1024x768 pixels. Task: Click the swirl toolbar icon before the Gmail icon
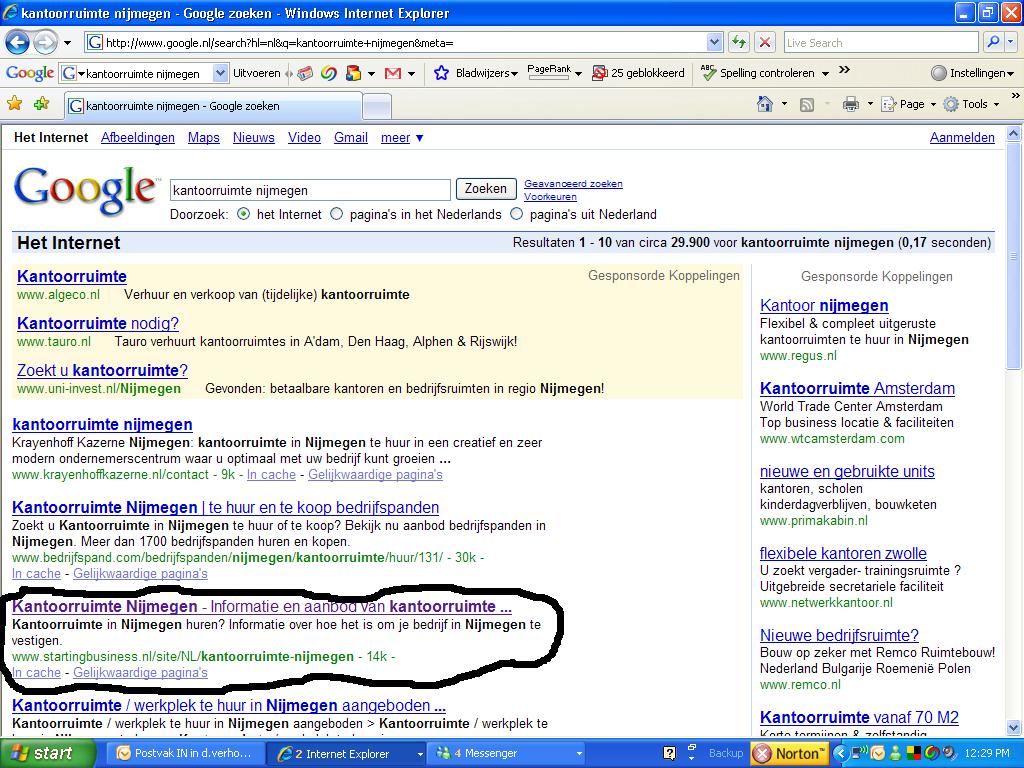[329, 73]
